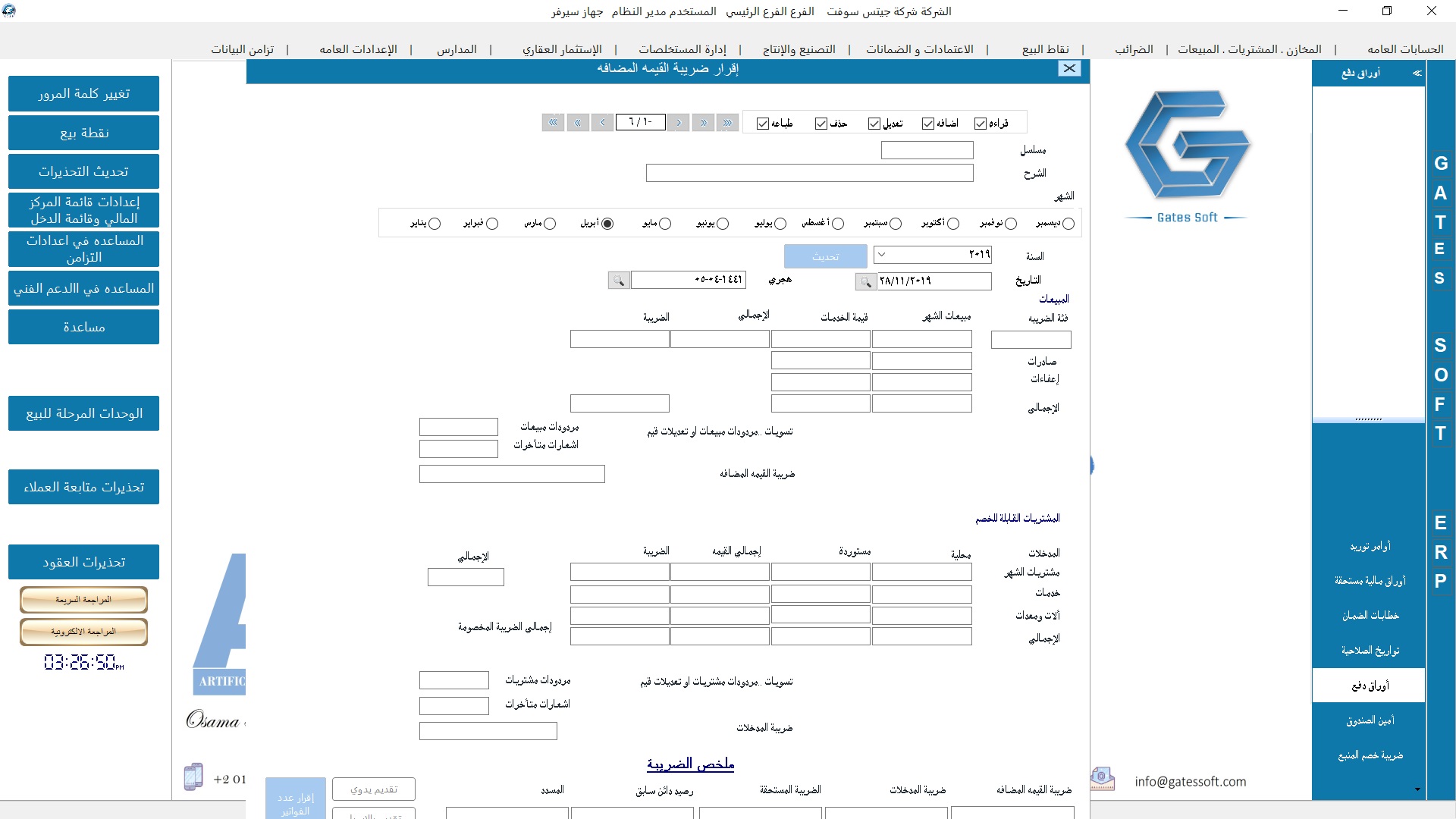
Task: Open the Gregorian date search magnifier
Action: pos(865,281)
